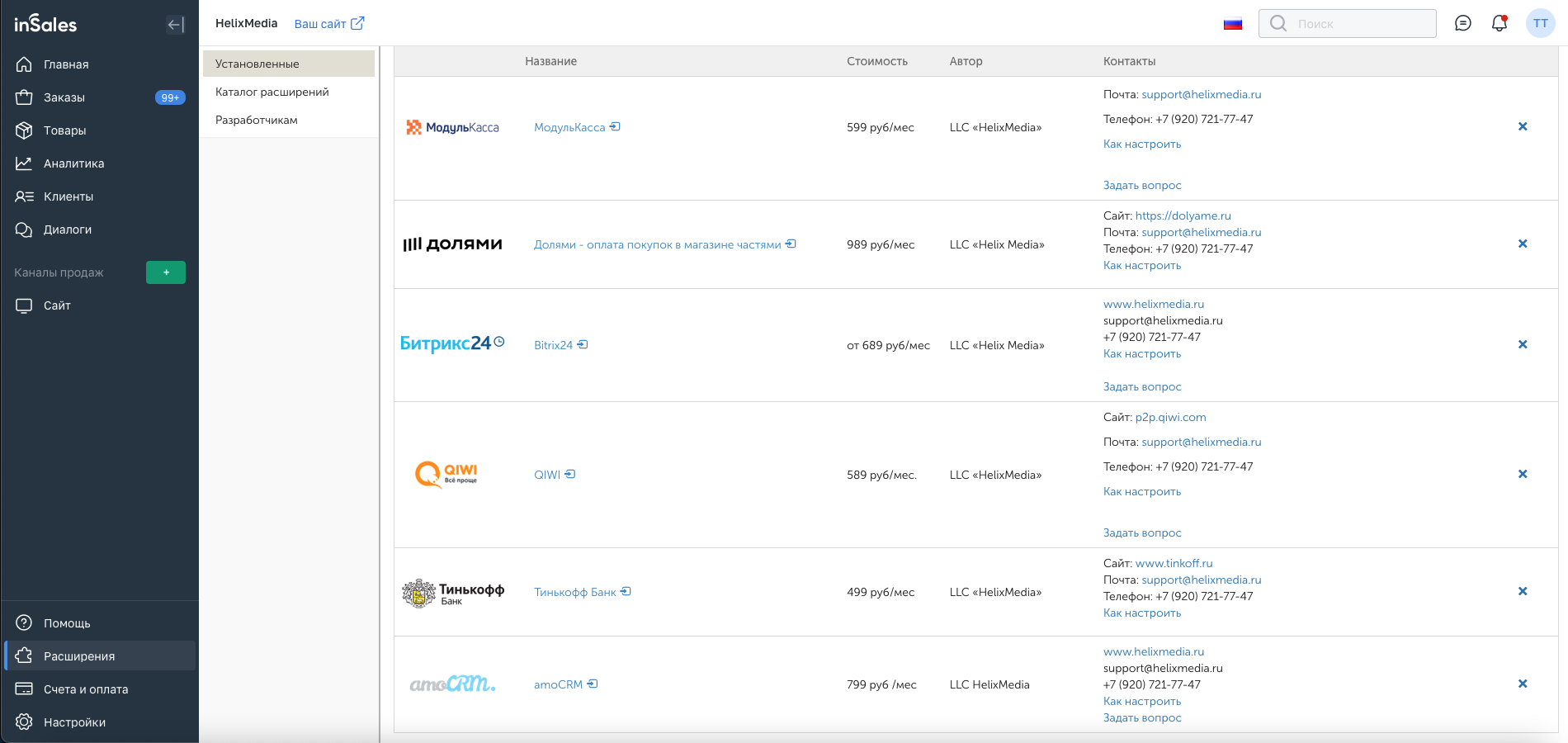1568x743 pixels.
Task: Open the Bitrix24 extension link
Action: (561, 345)
